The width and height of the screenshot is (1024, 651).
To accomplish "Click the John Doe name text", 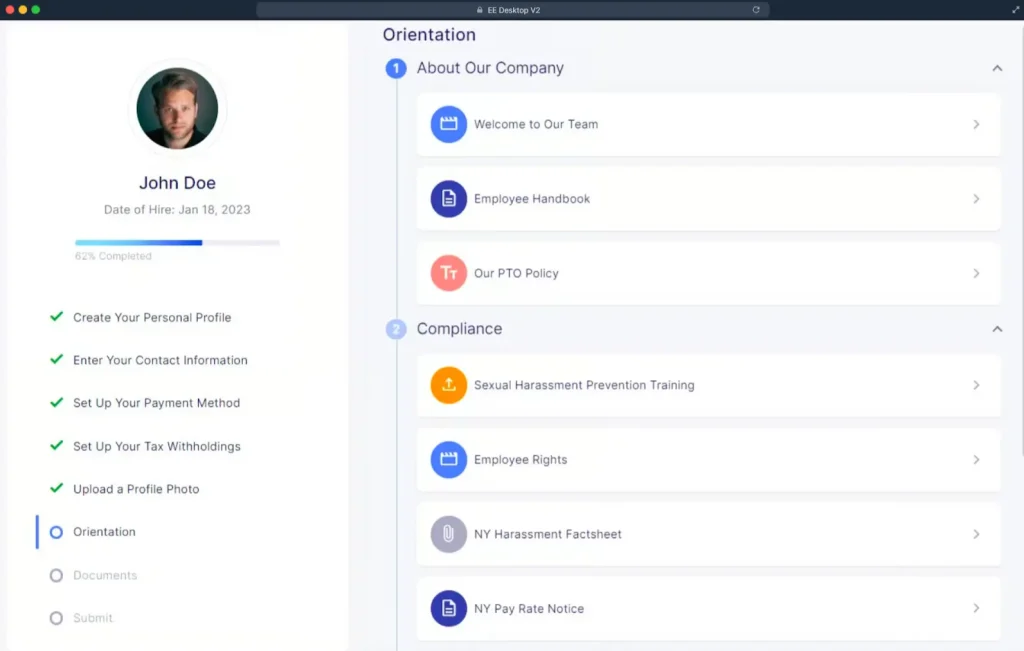I will tap(177, 183).
